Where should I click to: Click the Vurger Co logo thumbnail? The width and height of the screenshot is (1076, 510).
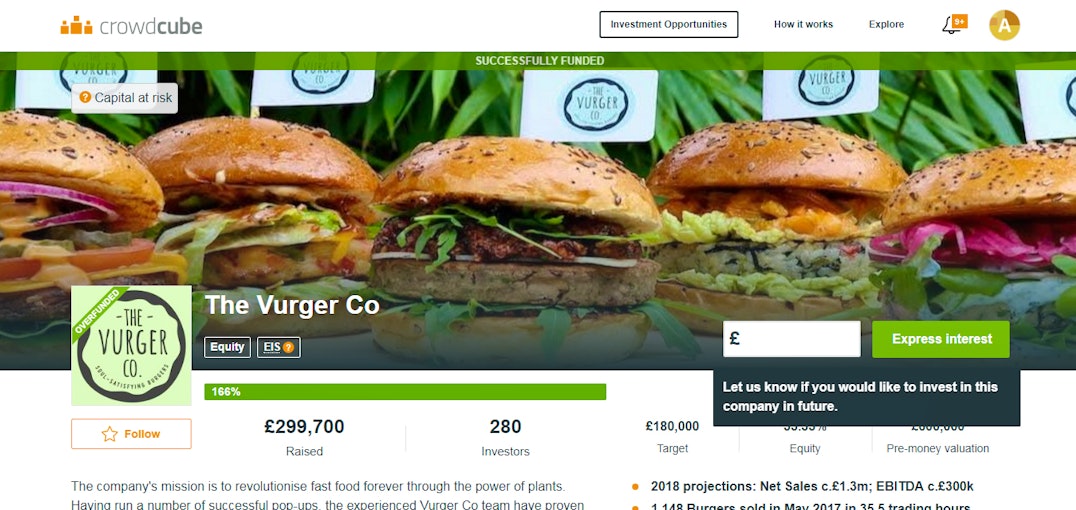tap(131, 345)
